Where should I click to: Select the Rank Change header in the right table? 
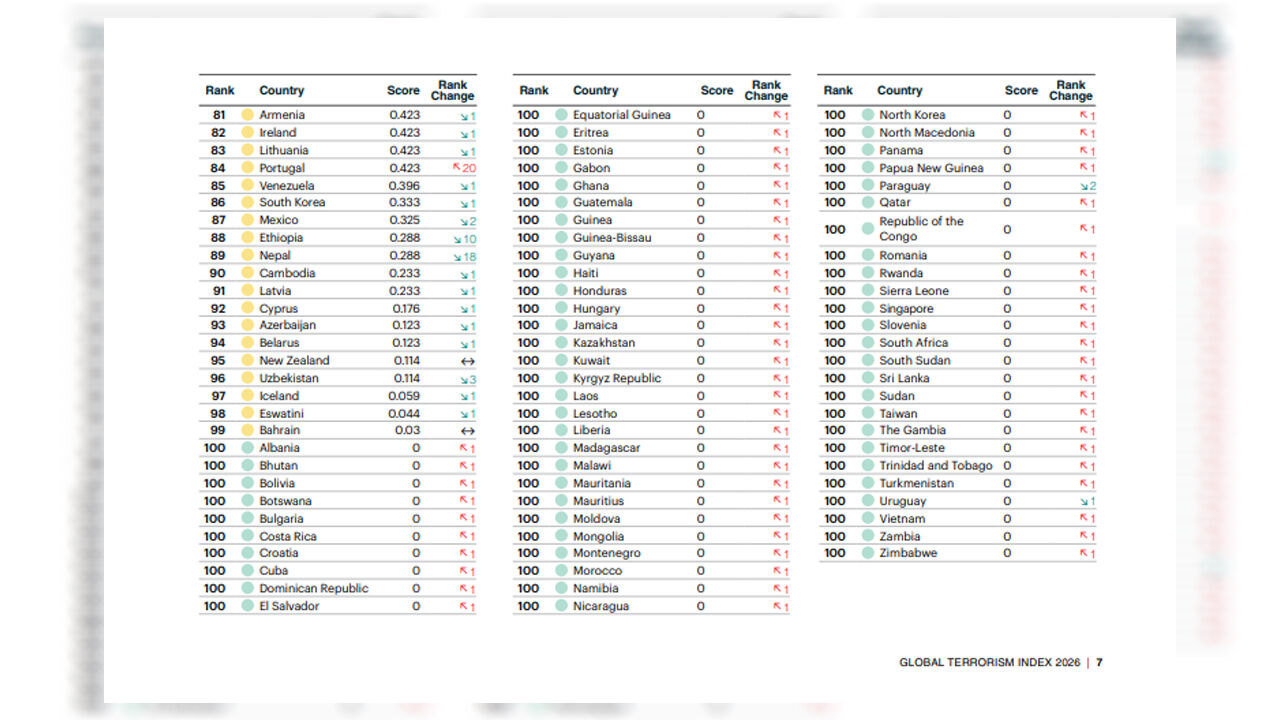point(1070,90)
